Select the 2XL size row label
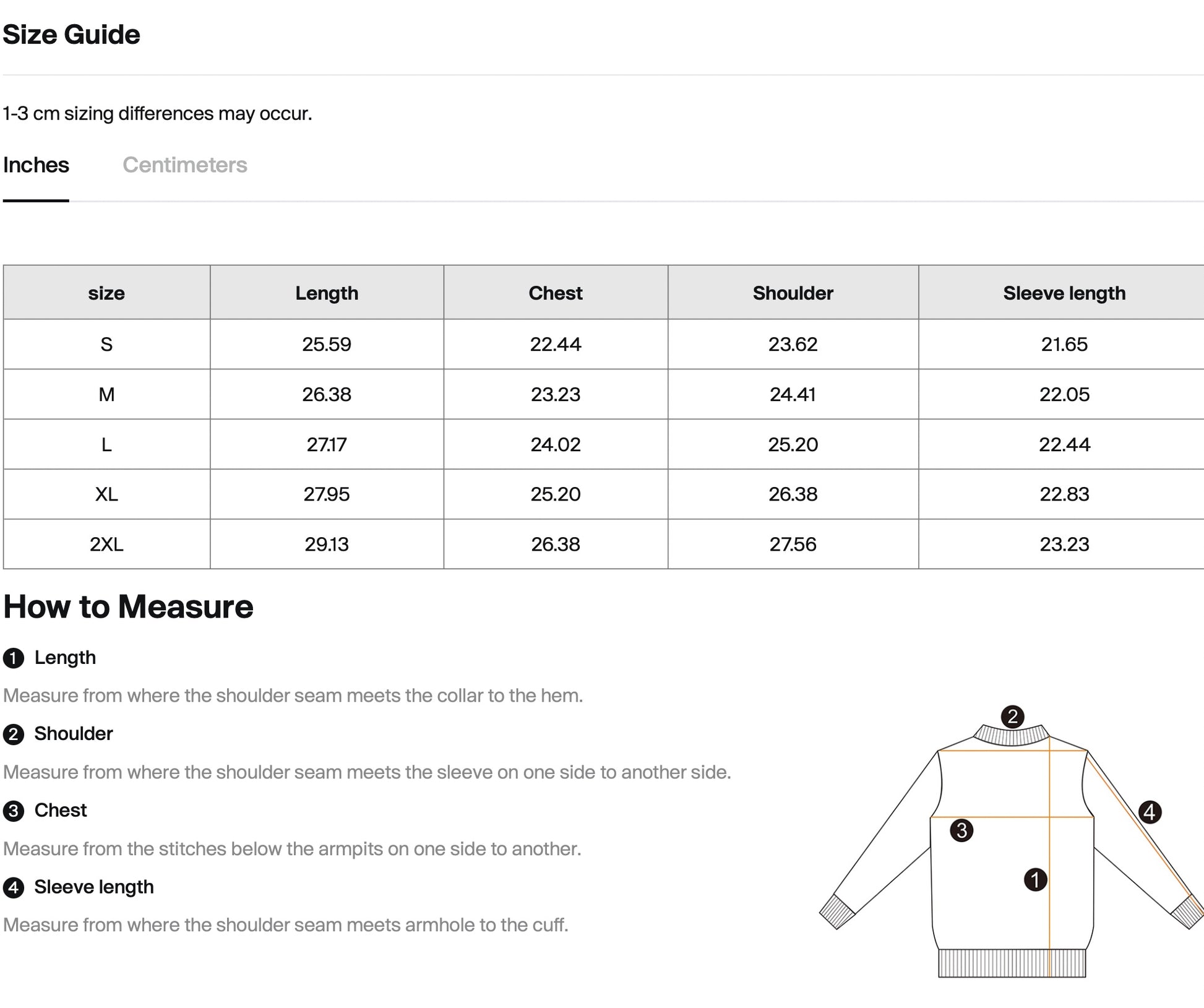This screenshot has height=1008, width=1204. pos(106,544)
